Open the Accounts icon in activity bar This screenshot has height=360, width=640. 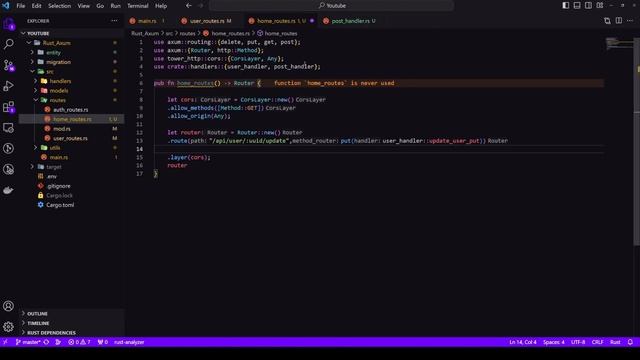coord(9,306)
